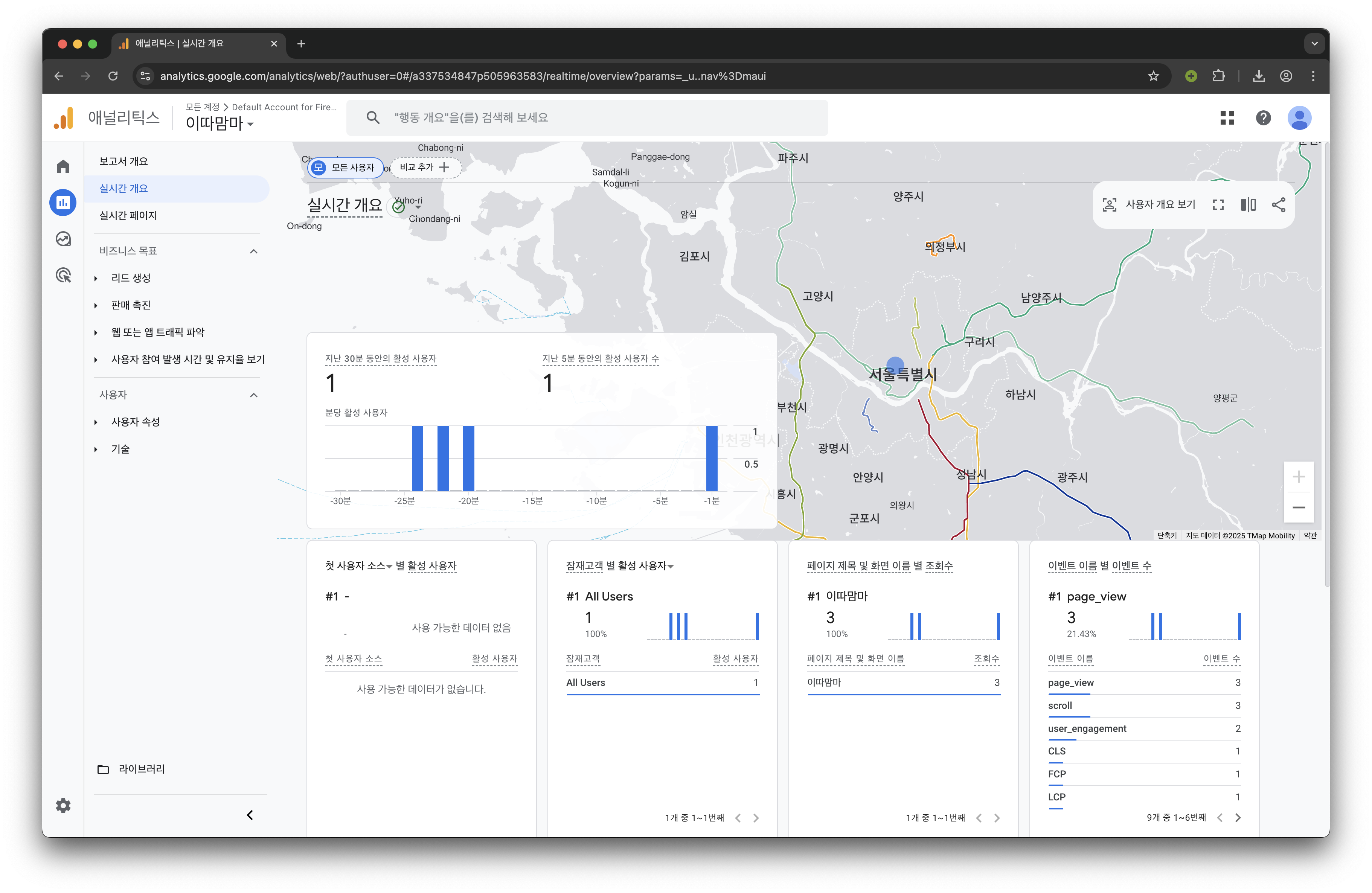Select 실시간 페이지 in the menu

pos(128,216)
